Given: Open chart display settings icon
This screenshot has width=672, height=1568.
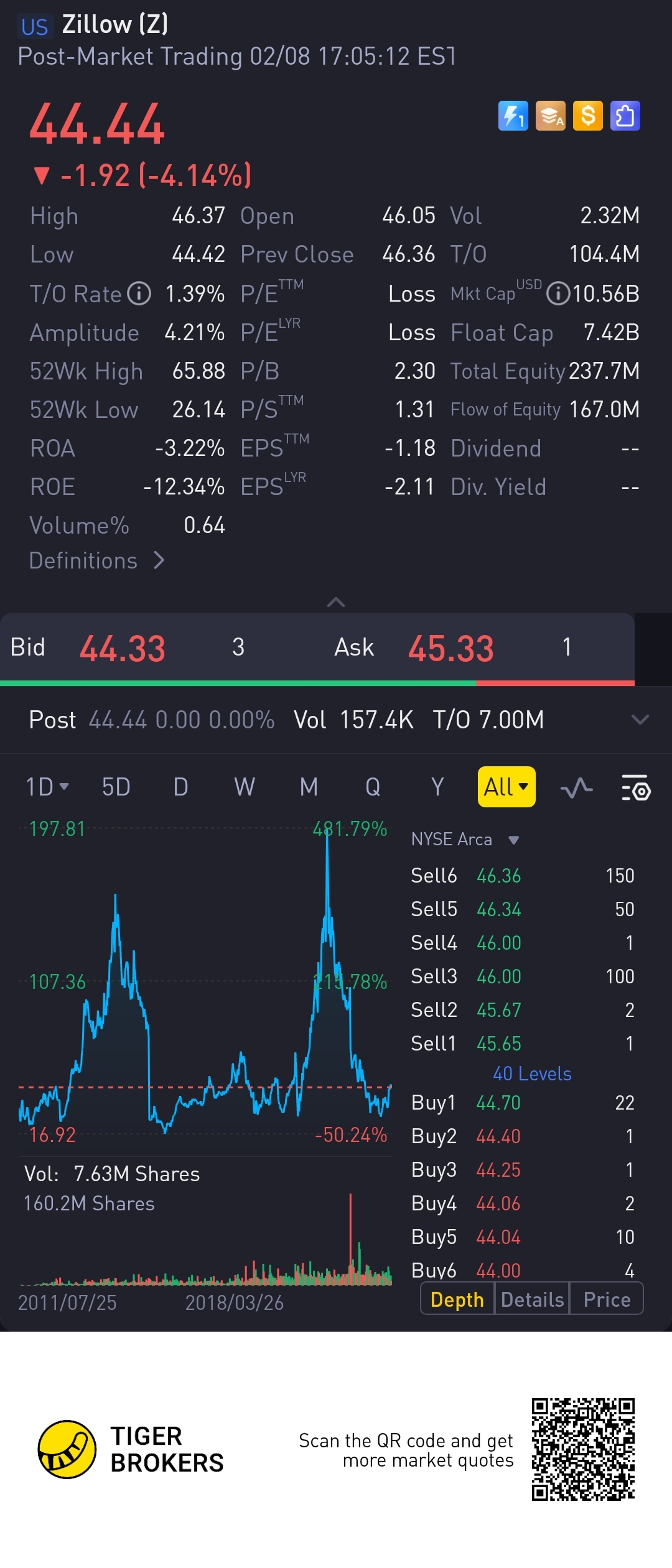Looking at the screenshot, I should tap(636, 787).
